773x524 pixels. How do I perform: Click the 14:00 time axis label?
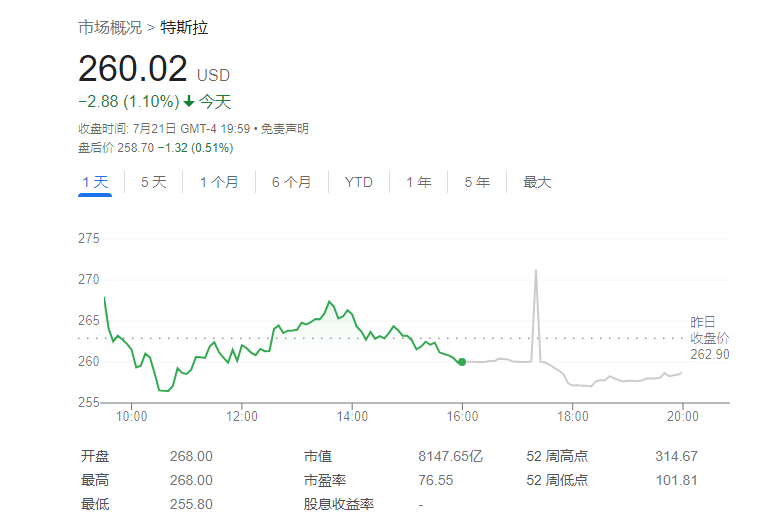tap(352, 417)
